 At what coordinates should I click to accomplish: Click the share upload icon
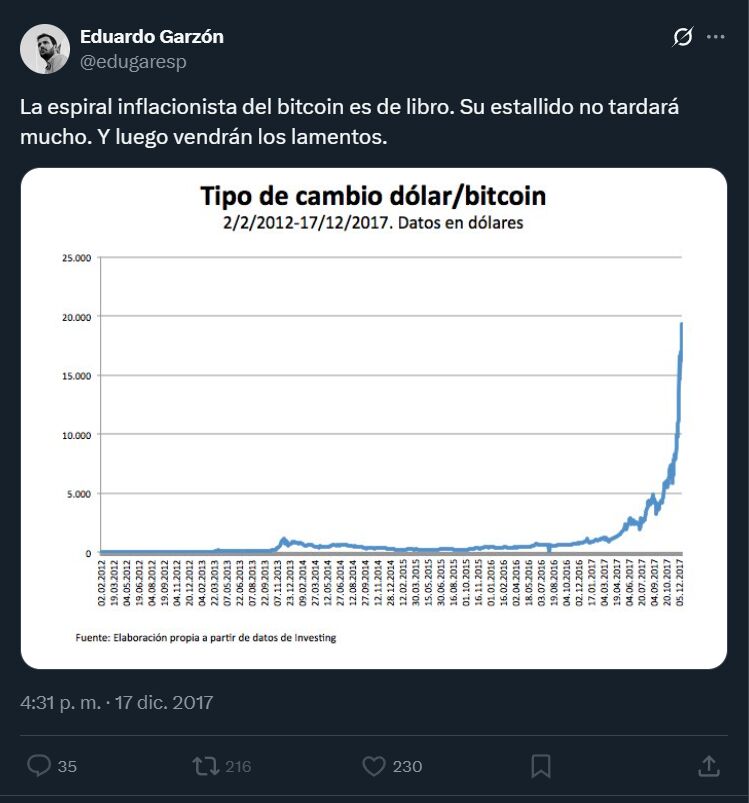pyautogui.click(x=708, y=766)
